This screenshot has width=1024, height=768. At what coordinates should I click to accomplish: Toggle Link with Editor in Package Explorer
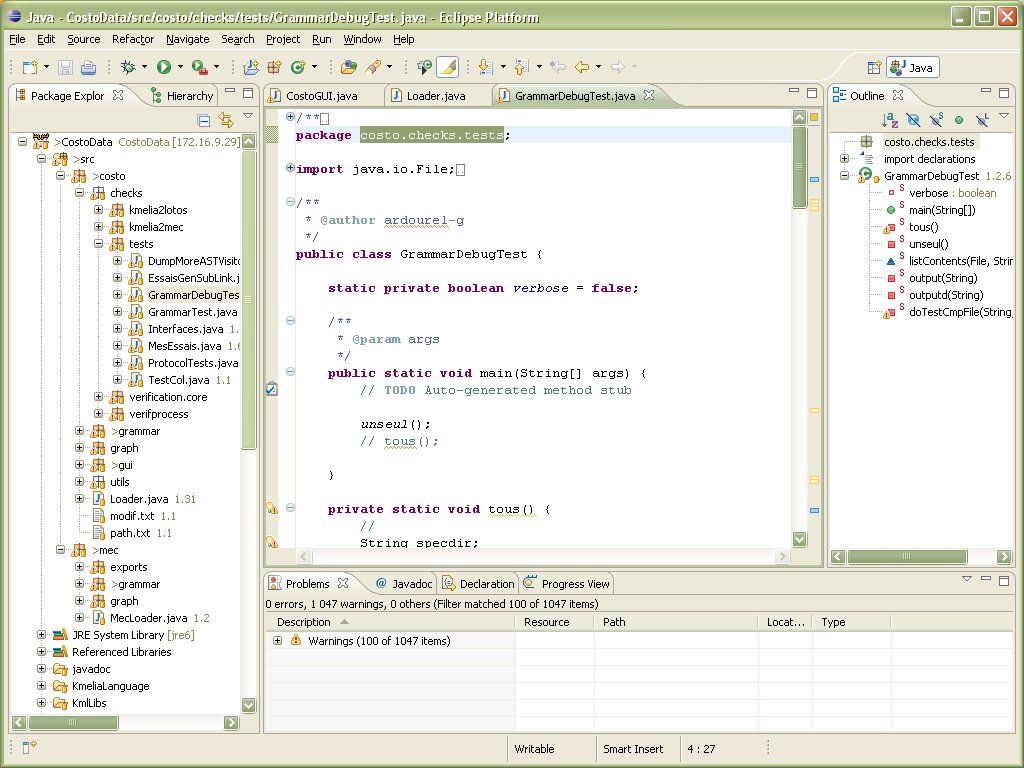tap(226, 120)
